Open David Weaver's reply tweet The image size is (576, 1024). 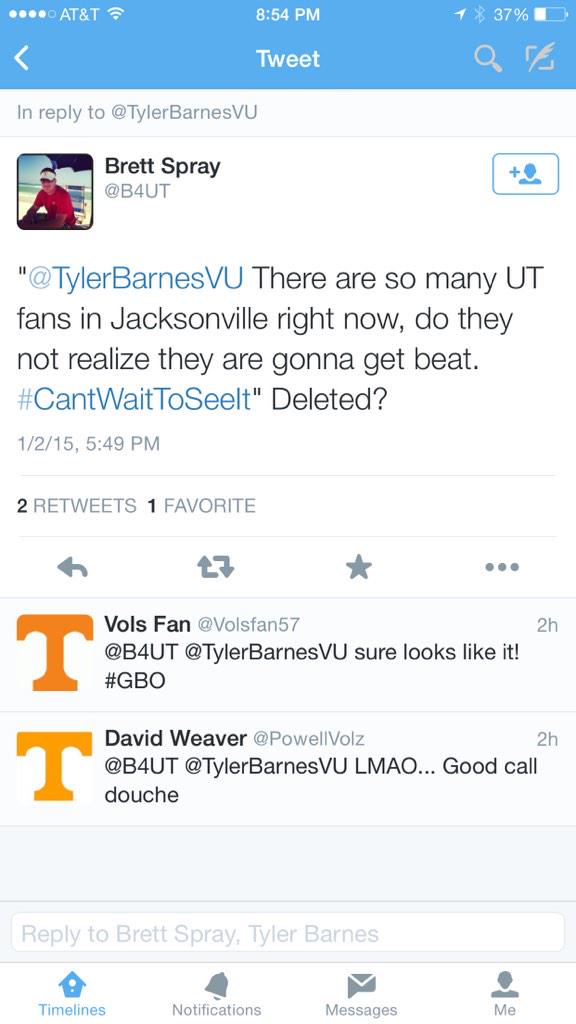(x=288, y=769)
